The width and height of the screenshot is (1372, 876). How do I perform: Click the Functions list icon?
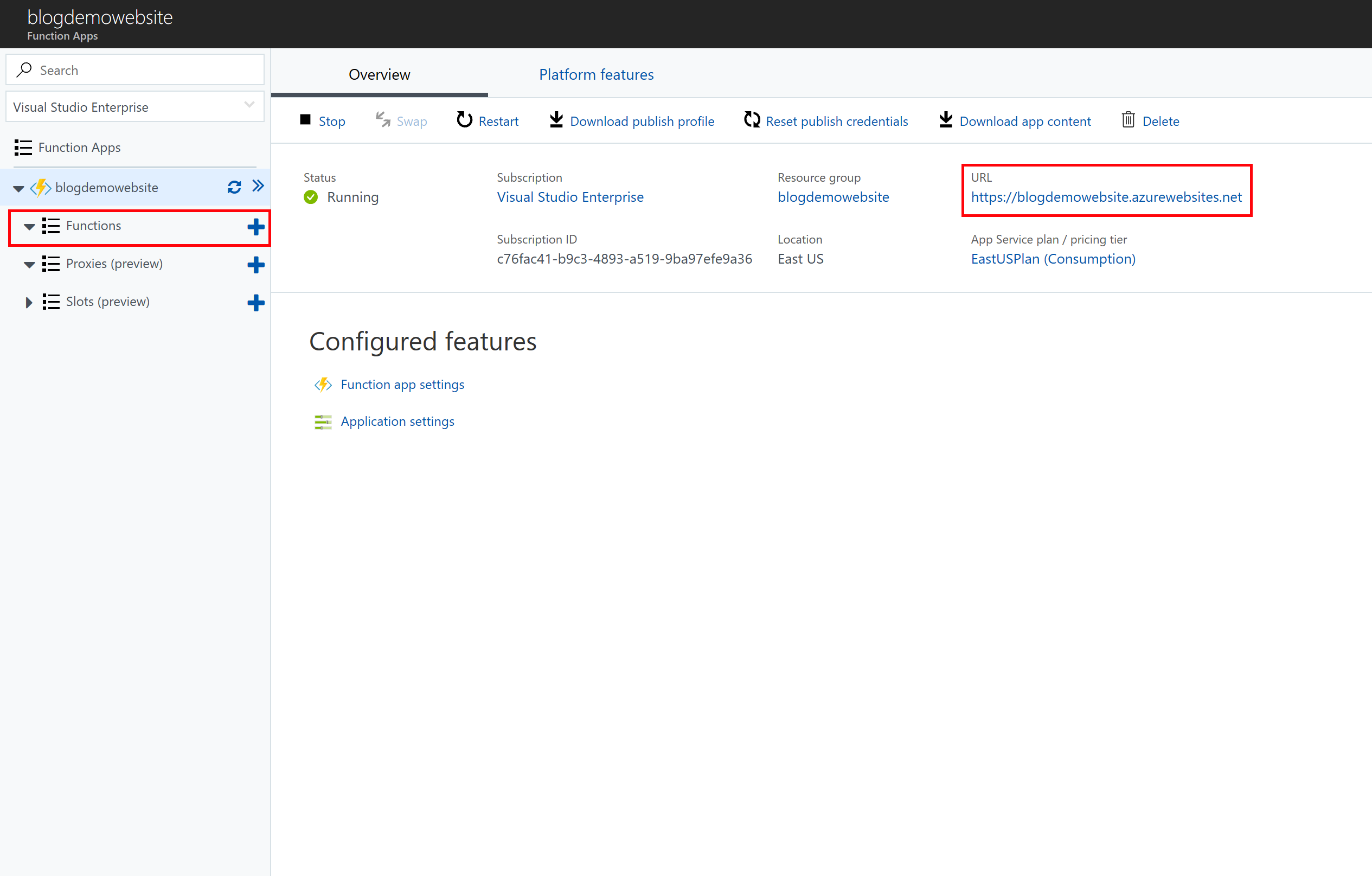(x=51, y=226)
